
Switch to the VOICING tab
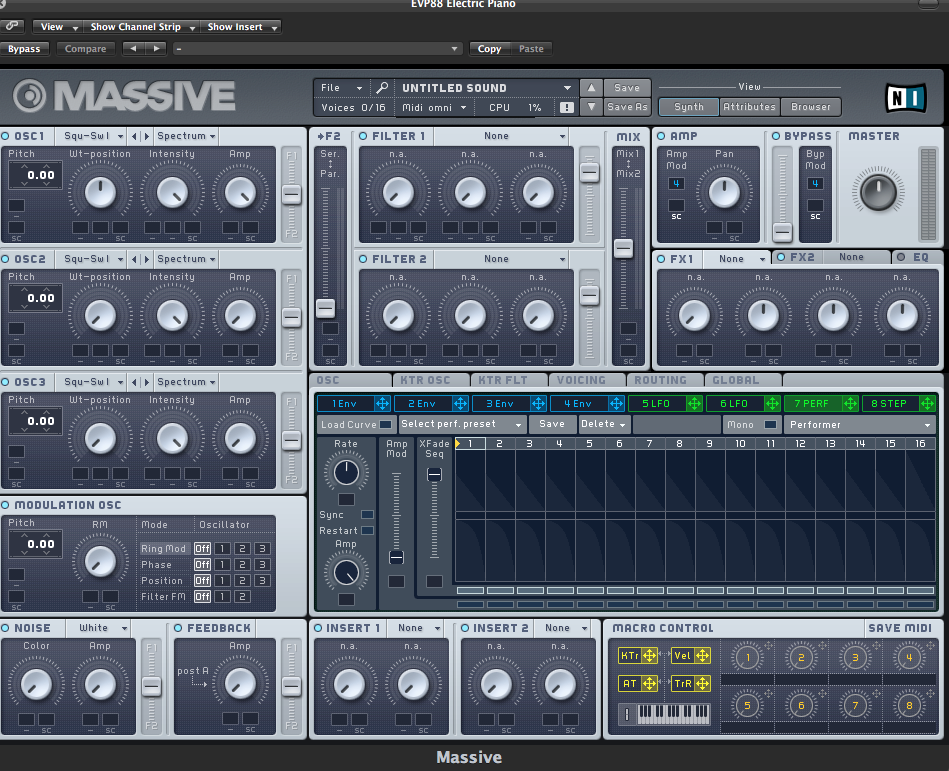tap(586, 380)
